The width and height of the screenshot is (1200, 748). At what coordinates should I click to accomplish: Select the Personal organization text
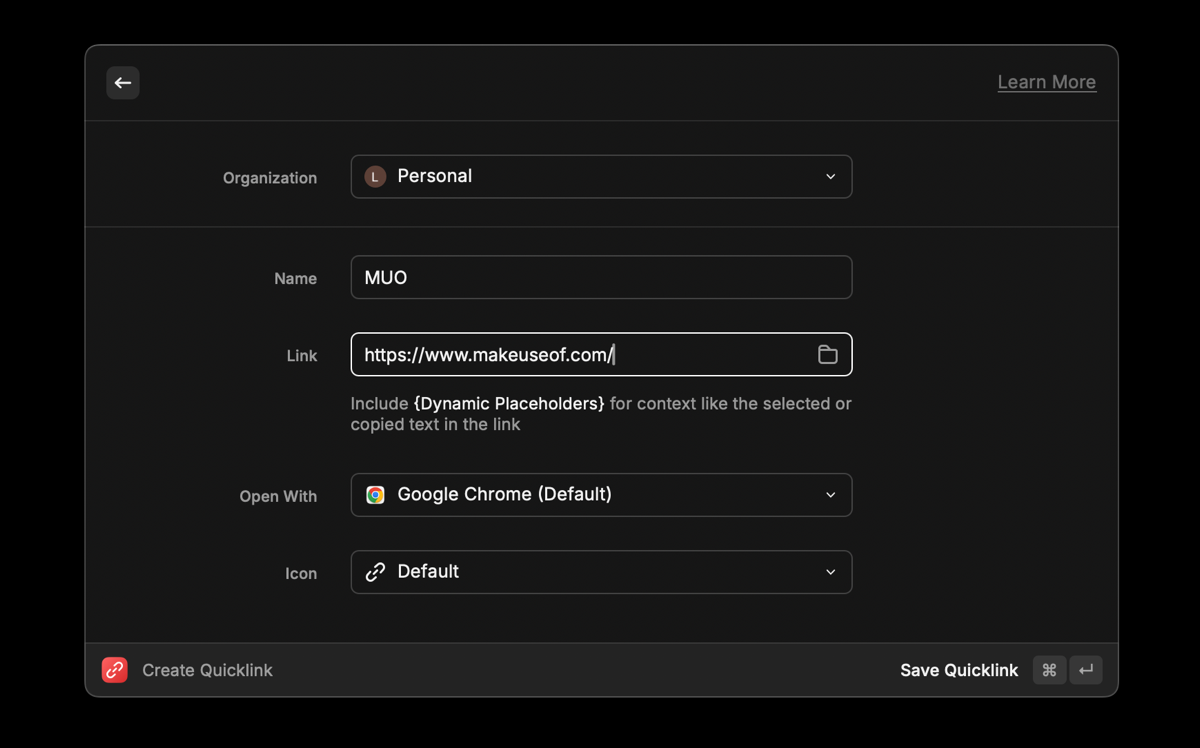(x=434, y=176)
